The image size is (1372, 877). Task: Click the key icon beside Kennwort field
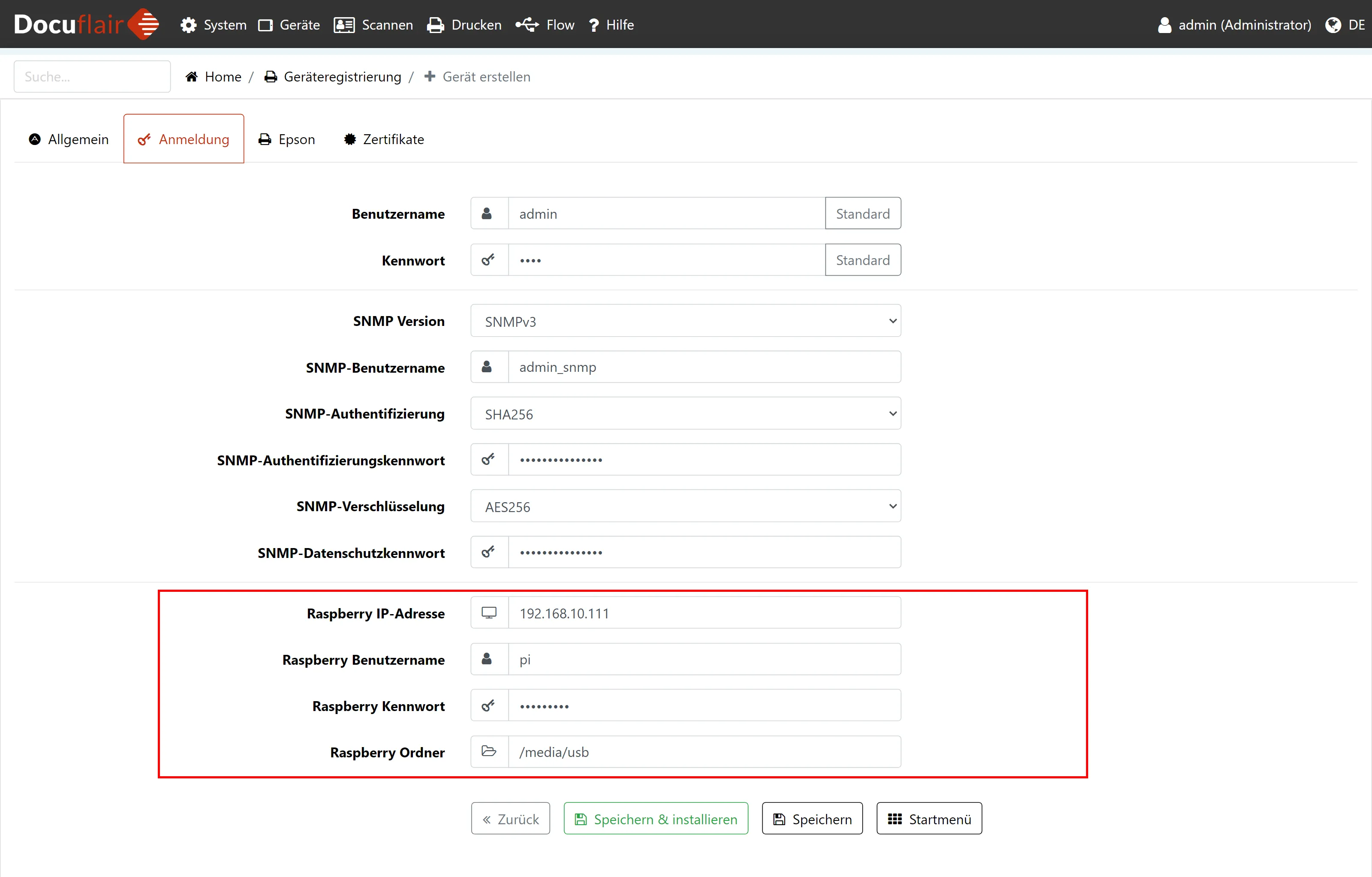pos(488,260)
